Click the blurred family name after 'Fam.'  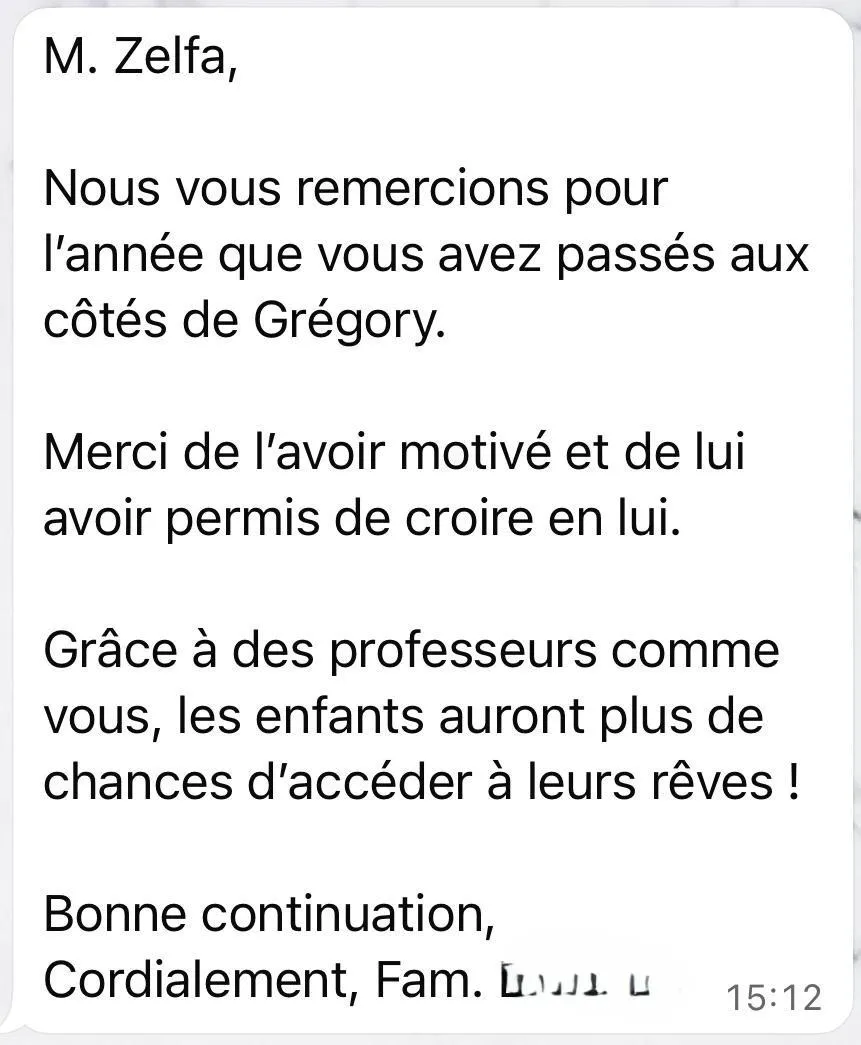point(575,981)
